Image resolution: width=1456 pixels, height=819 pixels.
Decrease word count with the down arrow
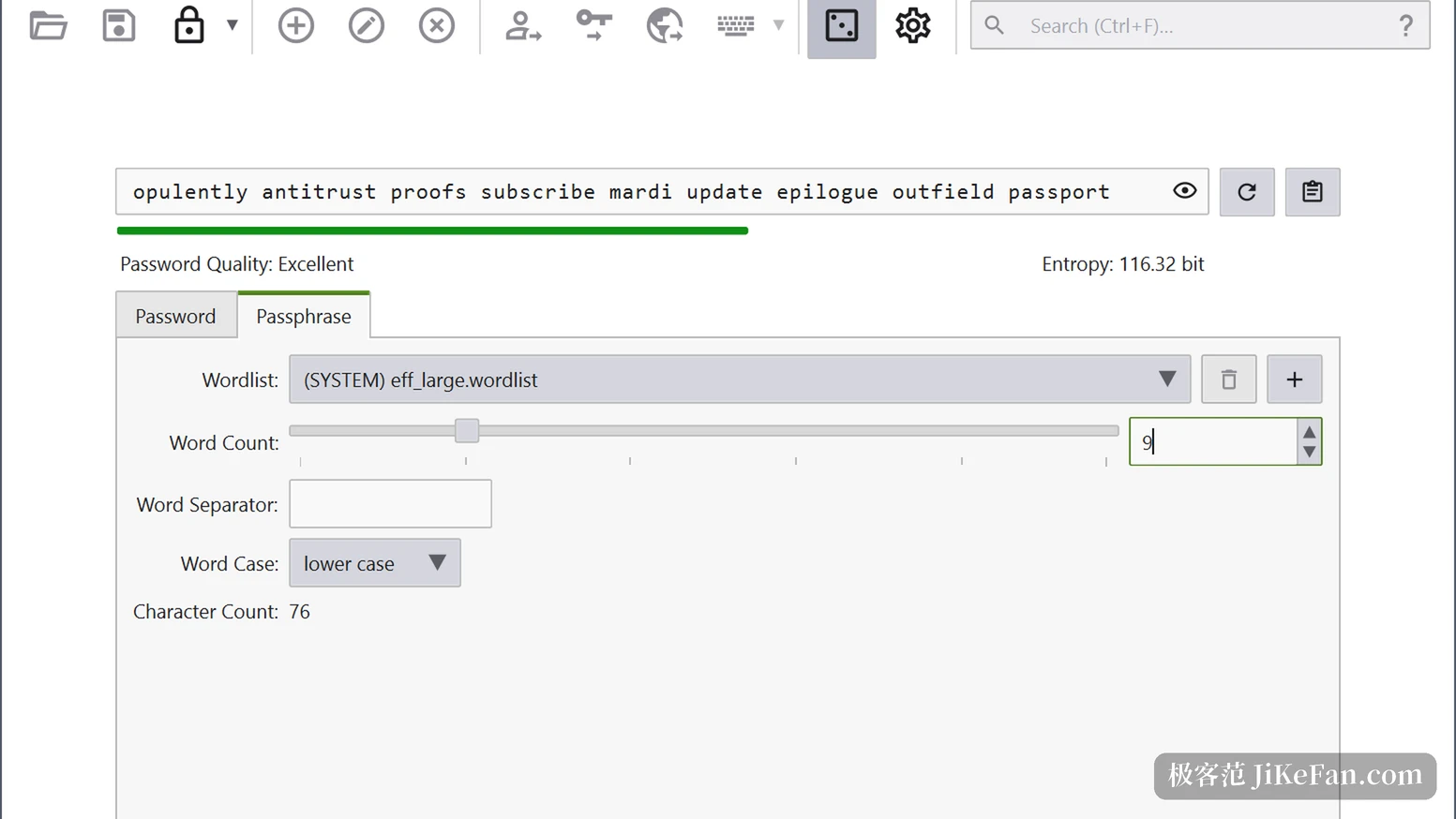1310,452
